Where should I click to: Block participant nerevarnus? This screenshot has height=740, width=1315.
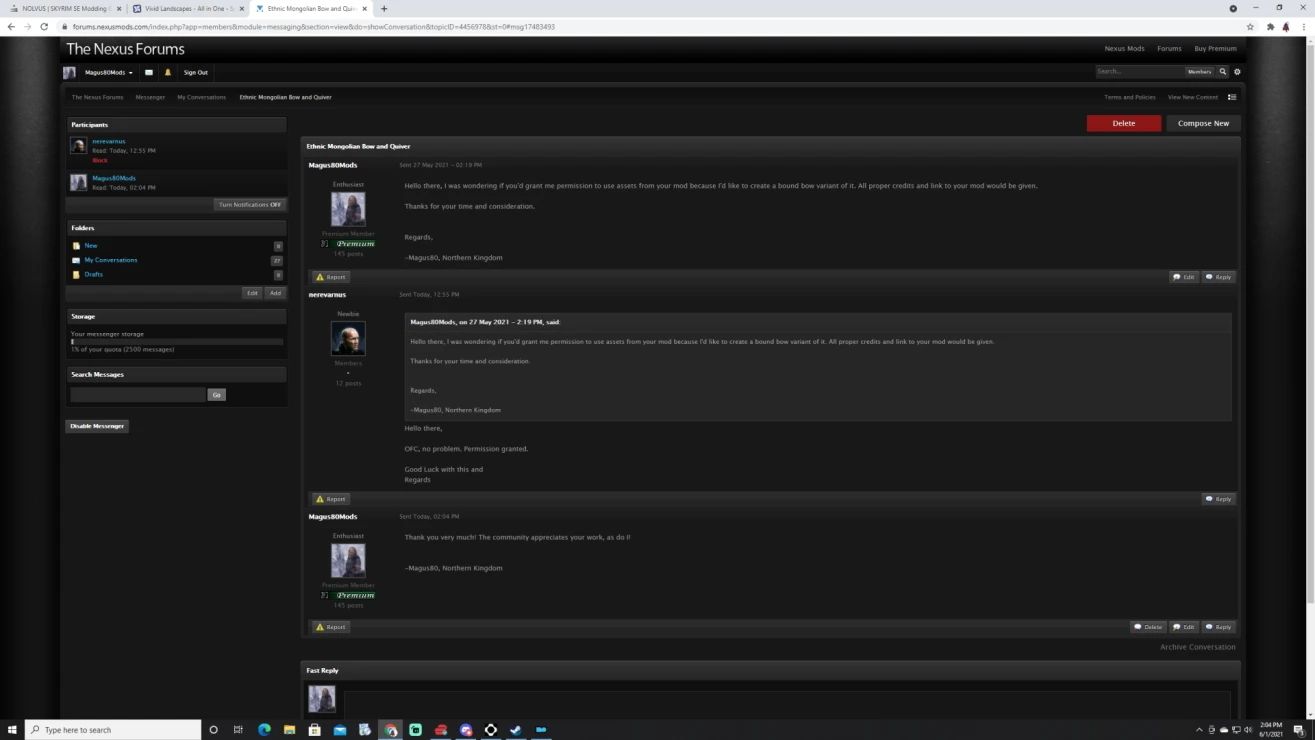pyautogui.click(x=99, y=160)
